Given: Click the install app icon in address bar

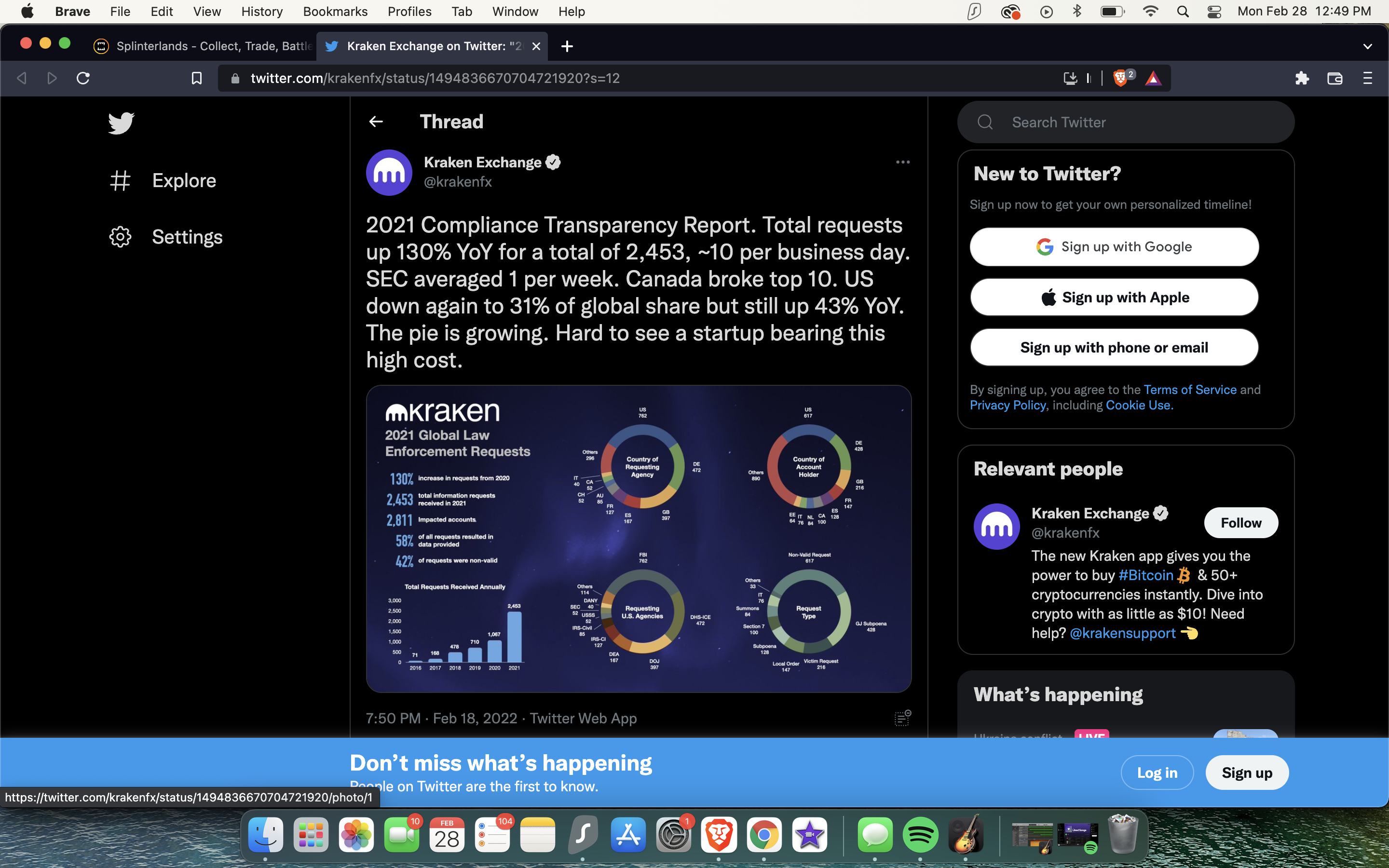Looking at the screenshot, I should tap(1070, 78).
